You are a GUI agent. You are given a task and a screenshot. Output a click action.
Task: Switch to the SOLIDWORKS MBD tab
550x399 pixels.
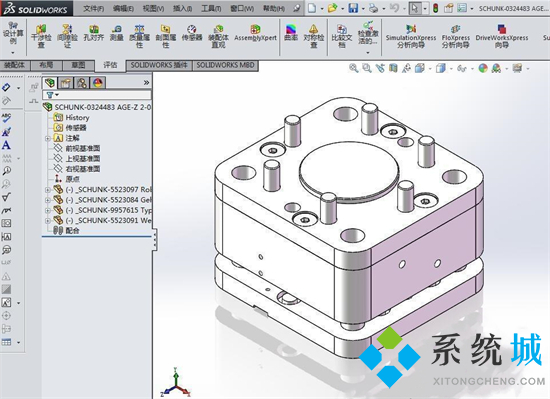(226, 65)
